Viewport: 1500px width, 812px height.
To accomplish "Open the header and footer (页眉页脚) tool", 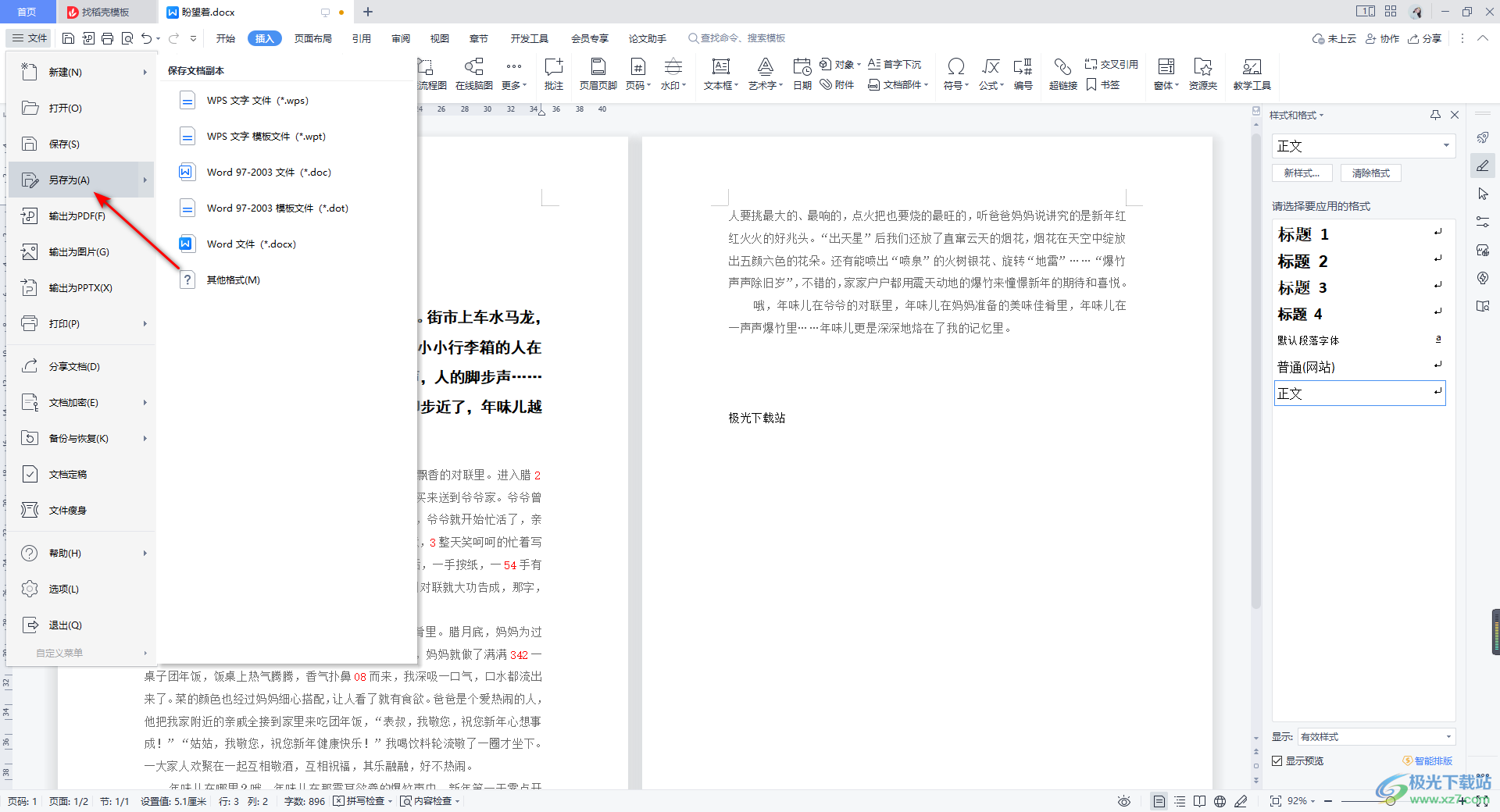I will [598, 73].
